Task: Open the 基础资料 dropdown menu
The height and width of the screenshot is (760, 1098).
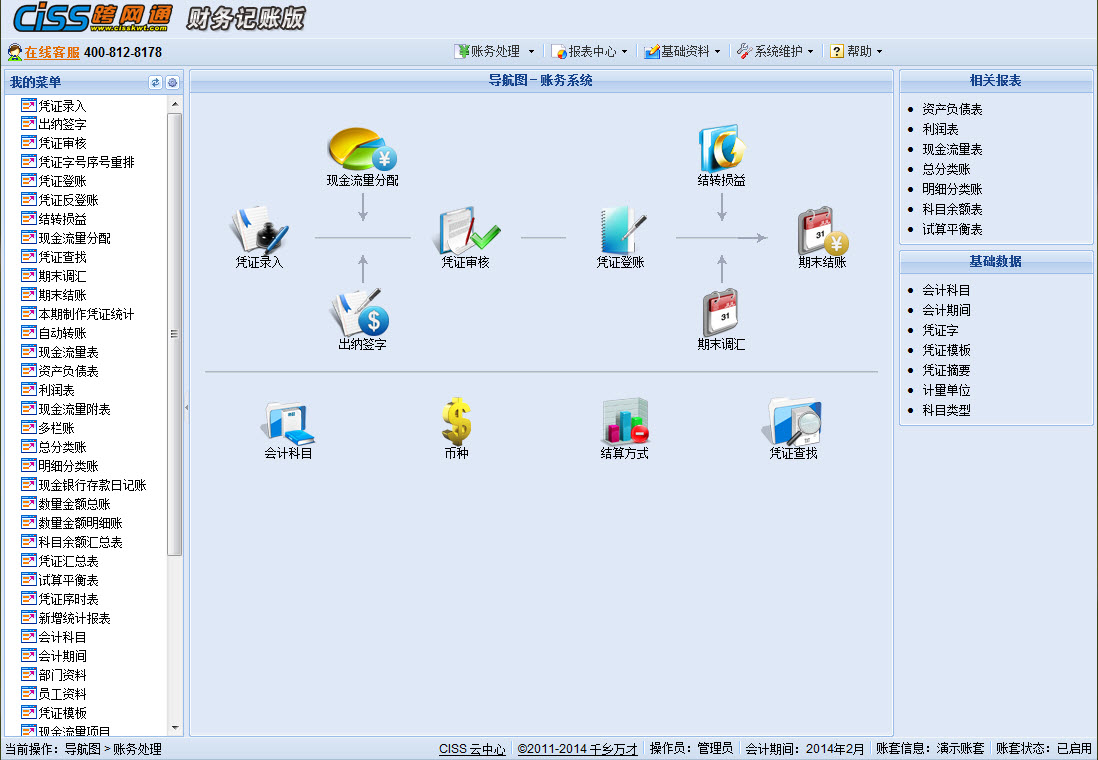Action: (x=684, y=52)
